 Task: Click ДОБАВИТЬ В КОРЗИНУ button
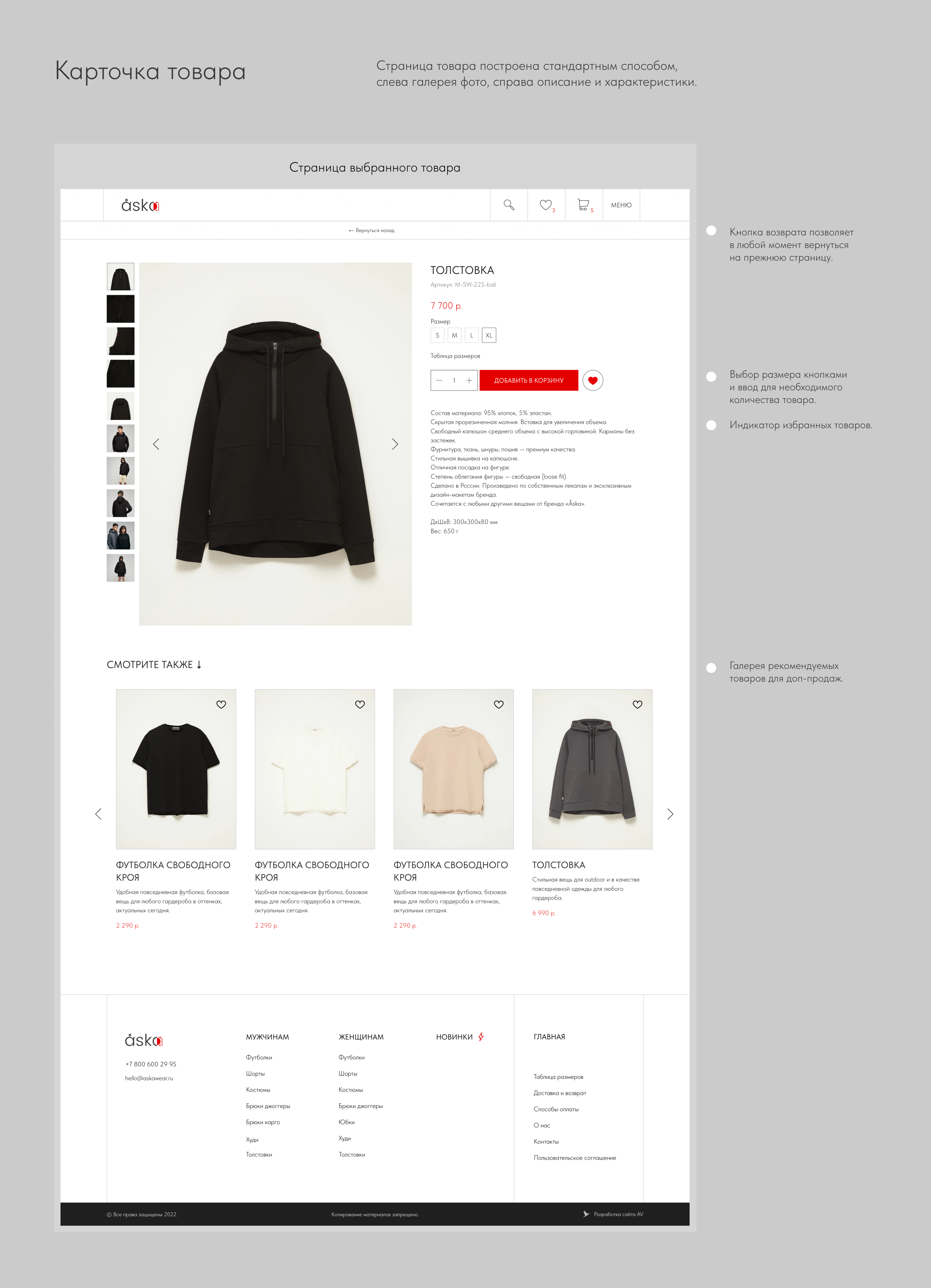pyautogui.click(x=529, y=380)
